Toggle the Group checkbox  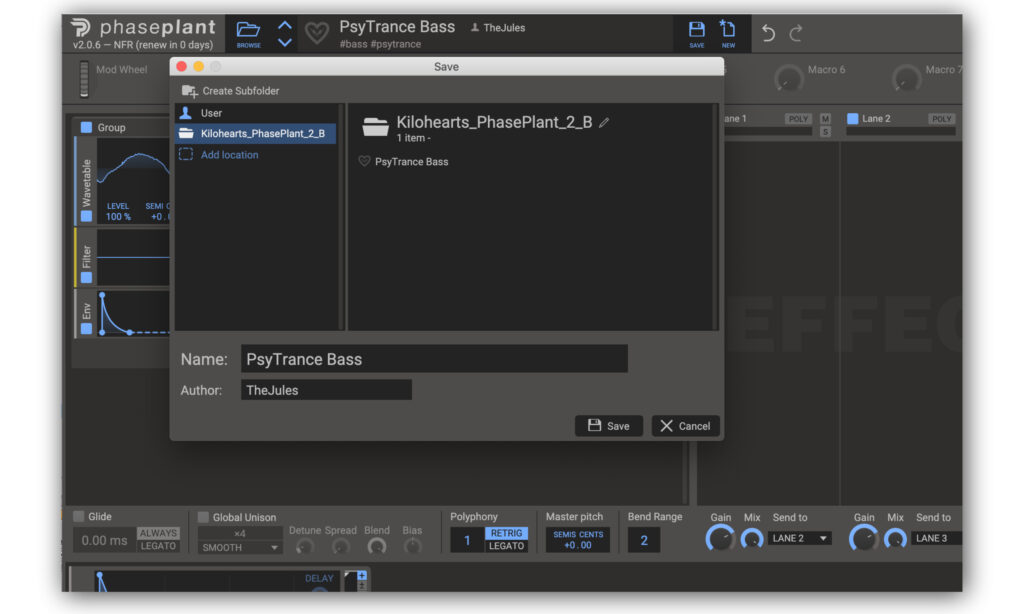[x=86, y=127]
